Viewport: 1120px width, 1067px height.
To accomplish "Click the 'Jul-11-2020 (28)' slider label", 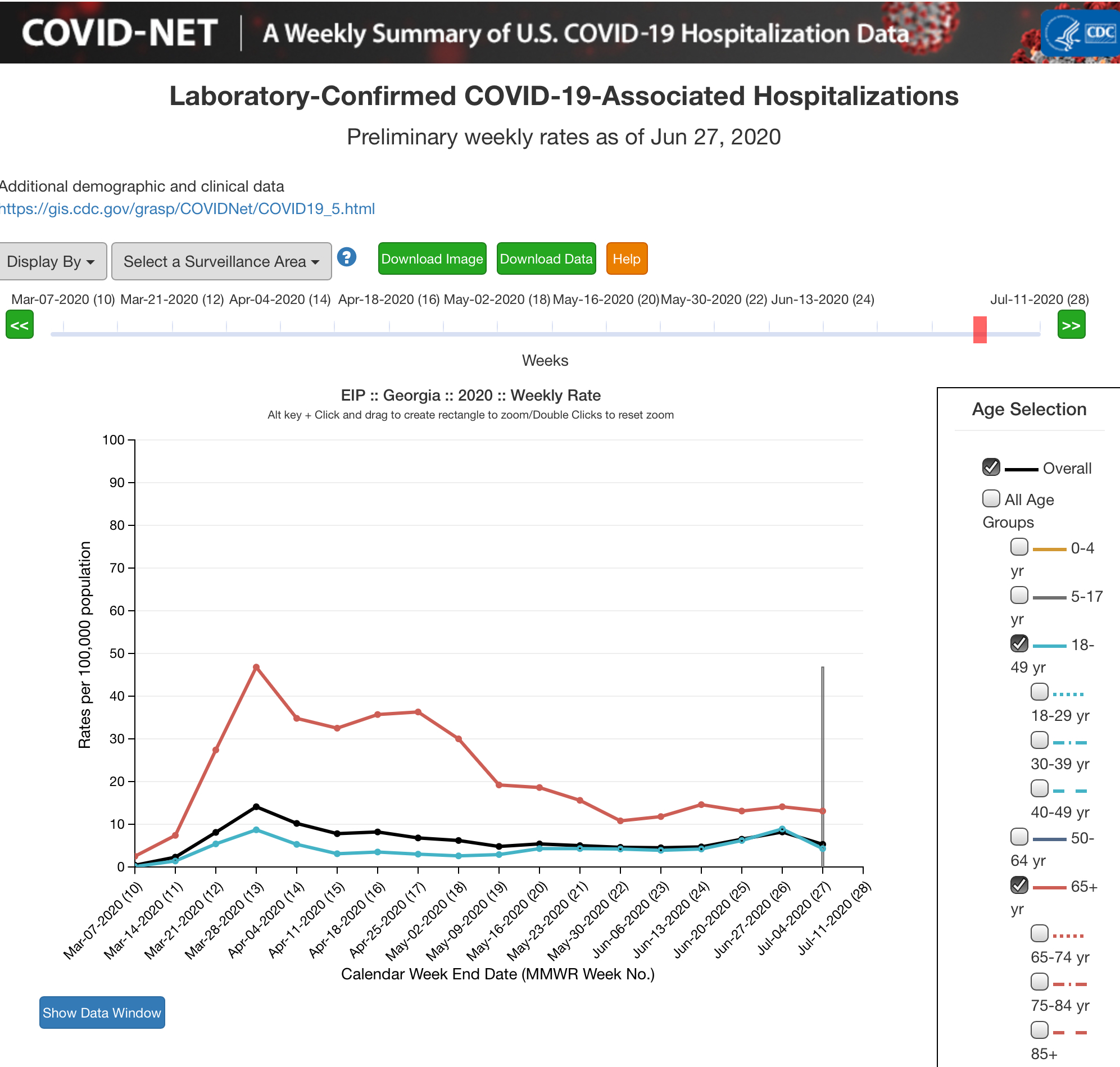I will coord(1040,299).
